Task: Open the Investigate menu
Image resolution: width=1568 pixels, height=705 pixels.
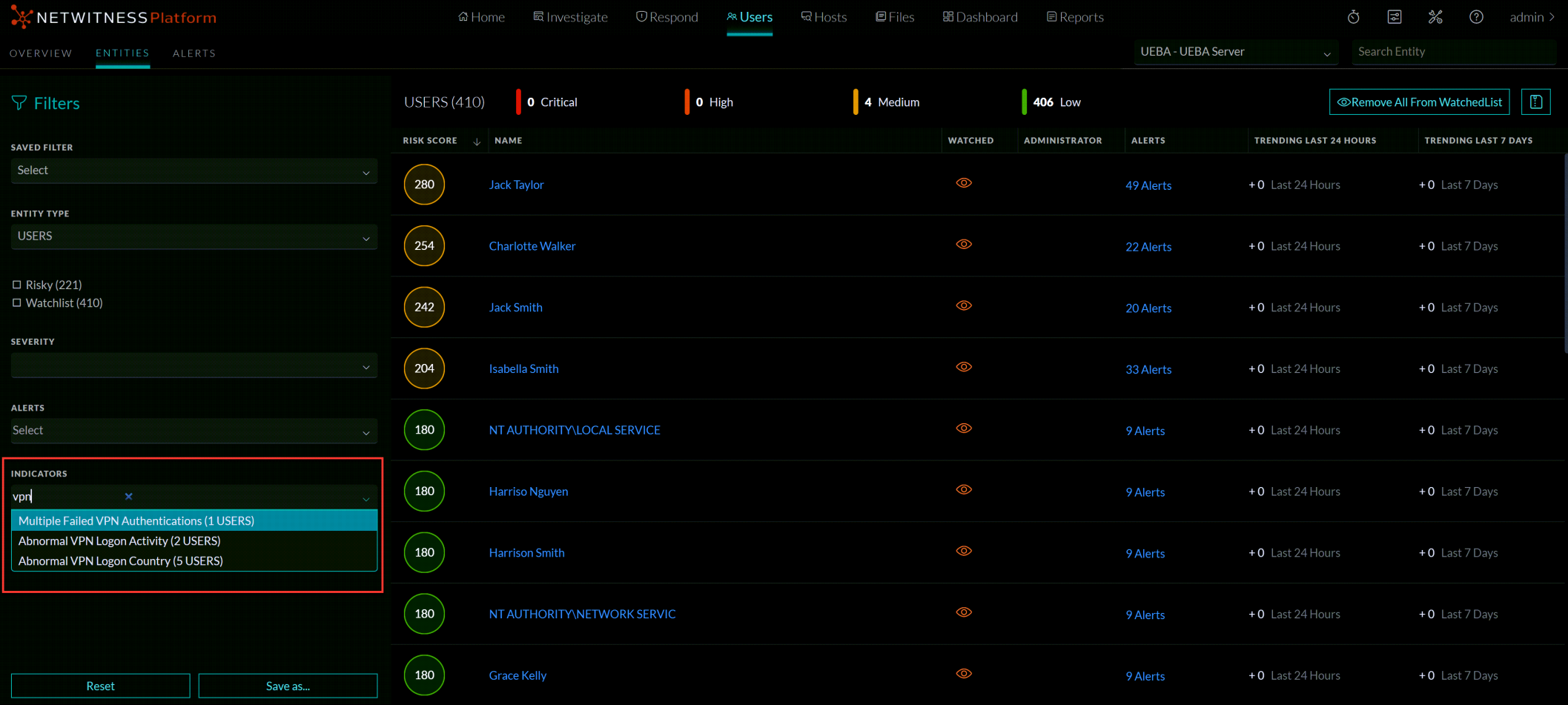Action: [x=570, y=16]
